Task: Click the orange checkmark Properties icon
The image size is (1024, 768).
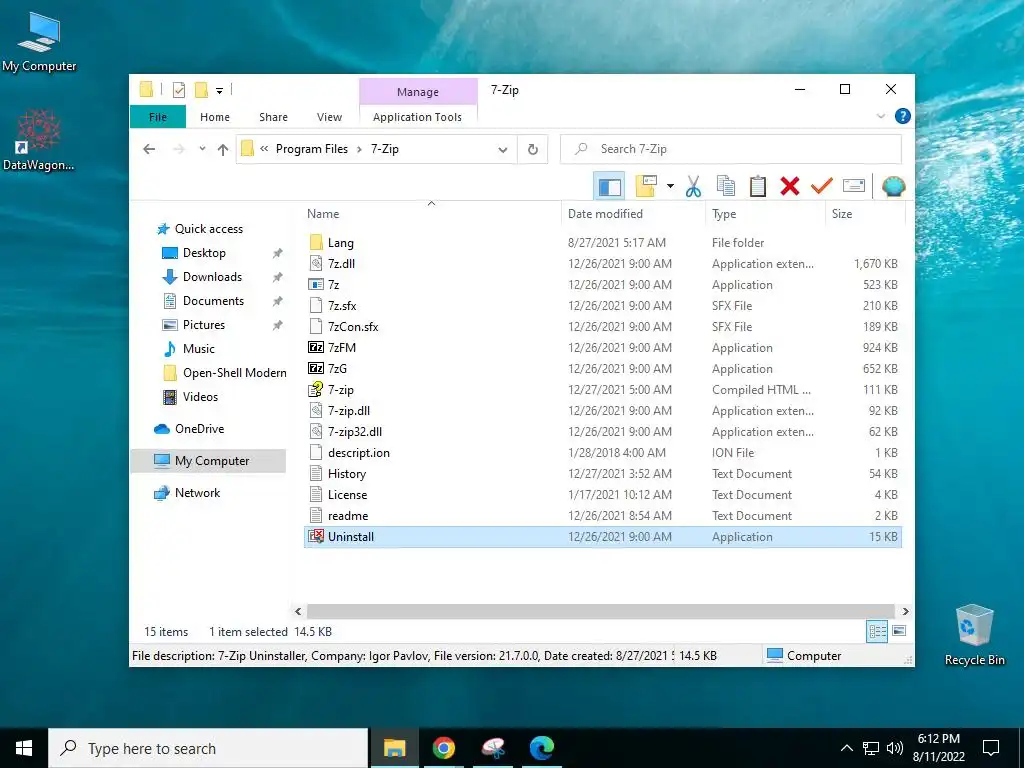Action: pos(822,187)
